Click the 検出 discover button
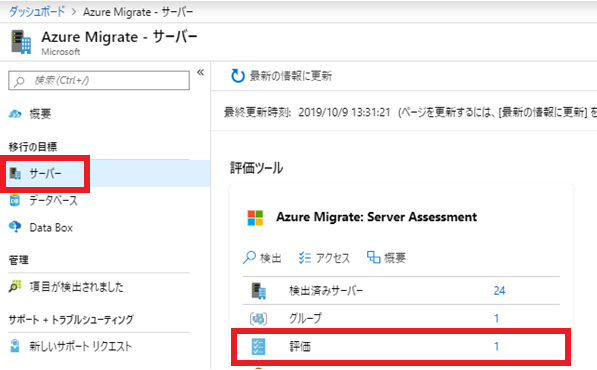 point(262,258)
